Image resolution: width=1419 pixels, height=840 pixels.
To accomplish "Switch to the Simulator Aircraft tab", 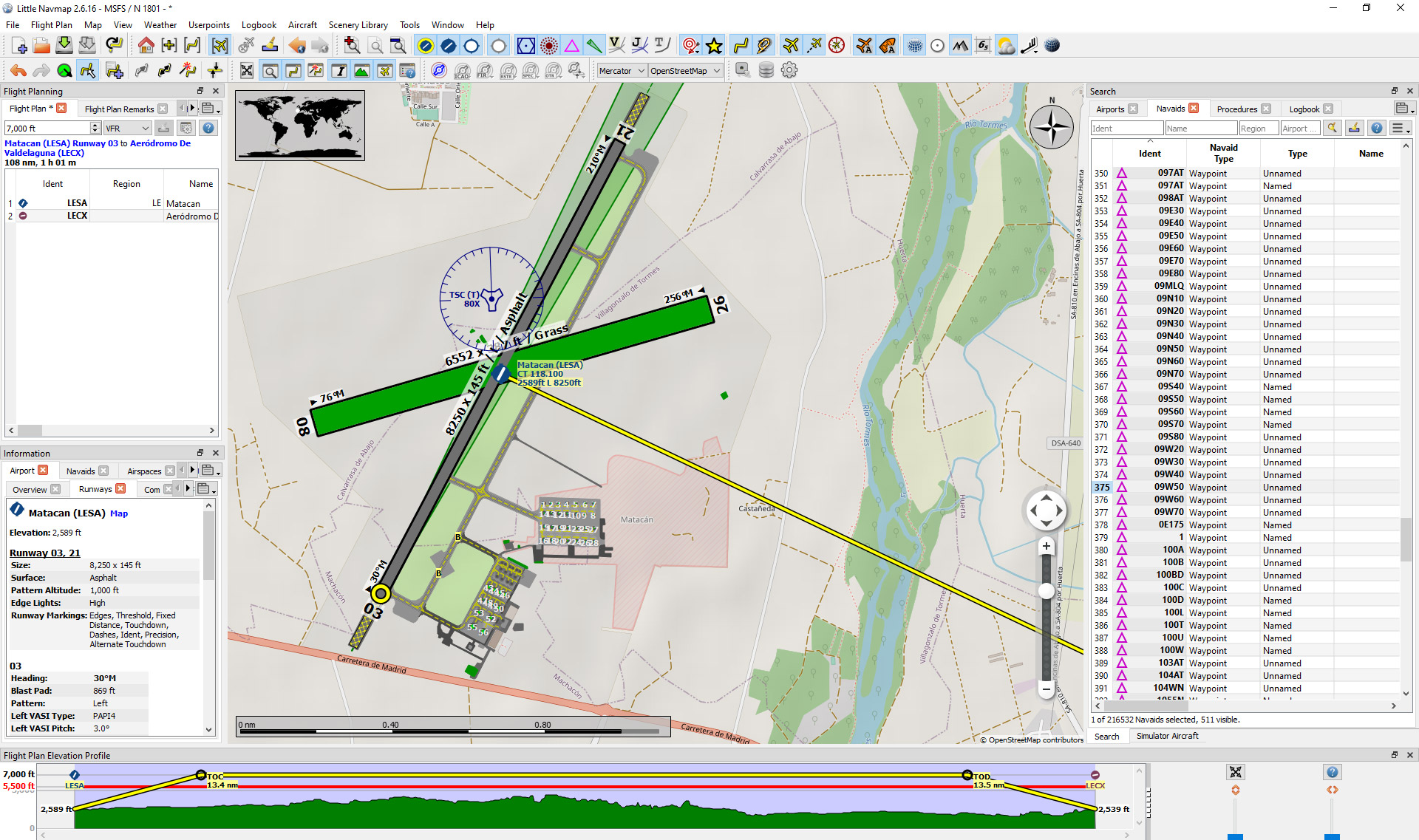I will point(1167,736).
